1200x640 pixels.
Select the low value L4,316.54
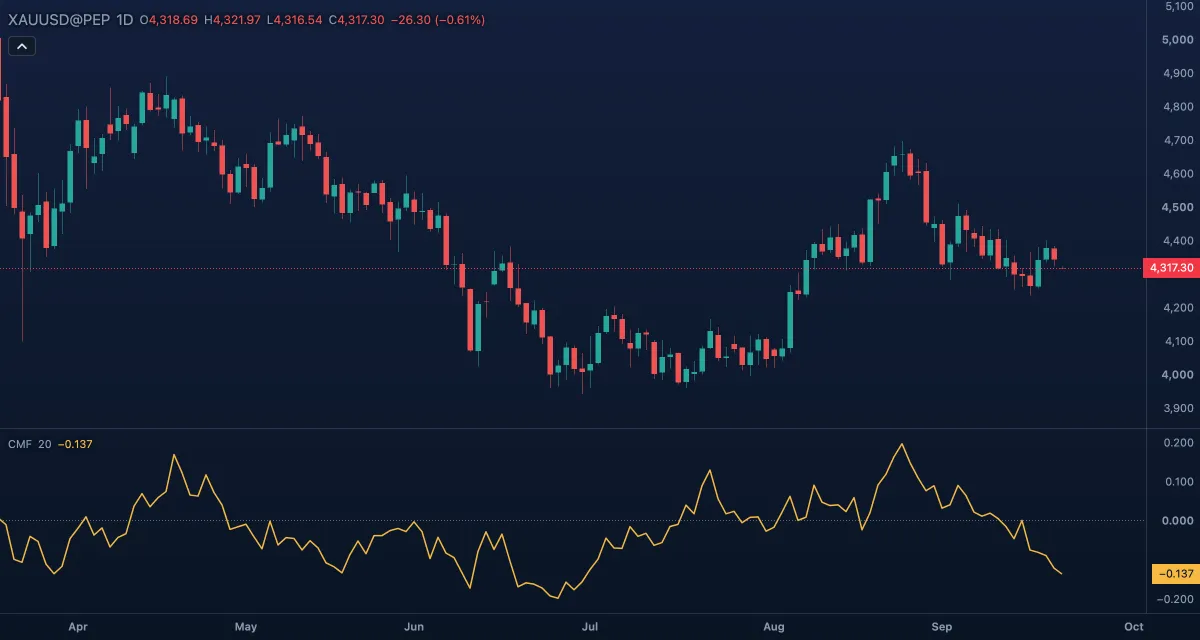pyautogui.click(x=294, y=19)
